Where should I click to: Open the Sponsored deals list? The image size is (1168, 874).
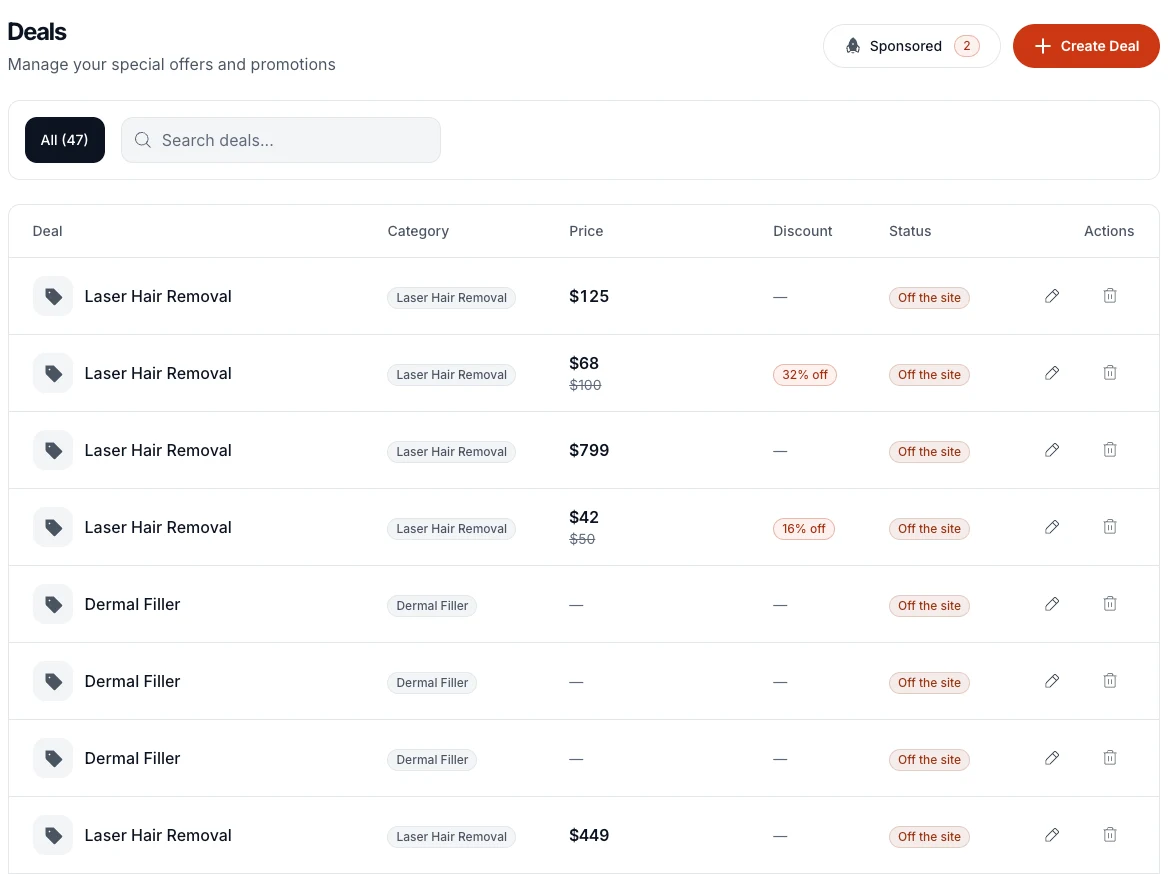(x=912, y=46)
